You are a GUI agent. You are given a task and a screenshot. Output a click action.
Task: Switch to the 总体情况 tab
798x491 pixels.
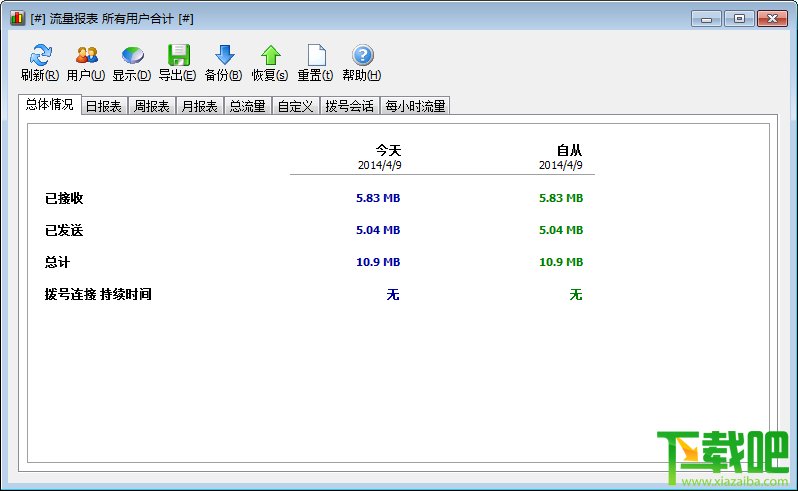(49, 104)
